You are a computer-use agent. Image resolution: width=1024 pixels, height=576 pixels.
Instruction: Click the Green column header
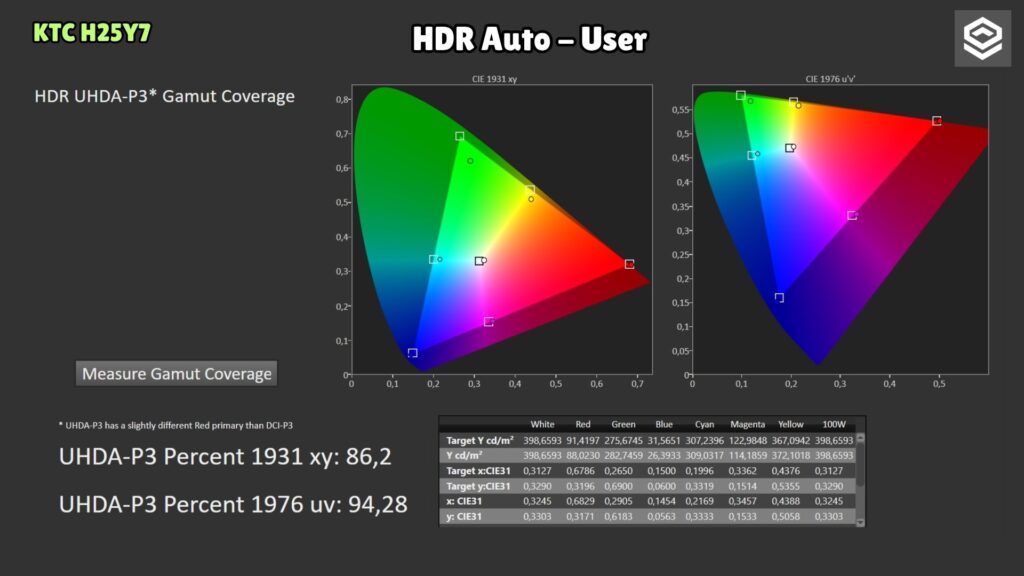point(623,424)
